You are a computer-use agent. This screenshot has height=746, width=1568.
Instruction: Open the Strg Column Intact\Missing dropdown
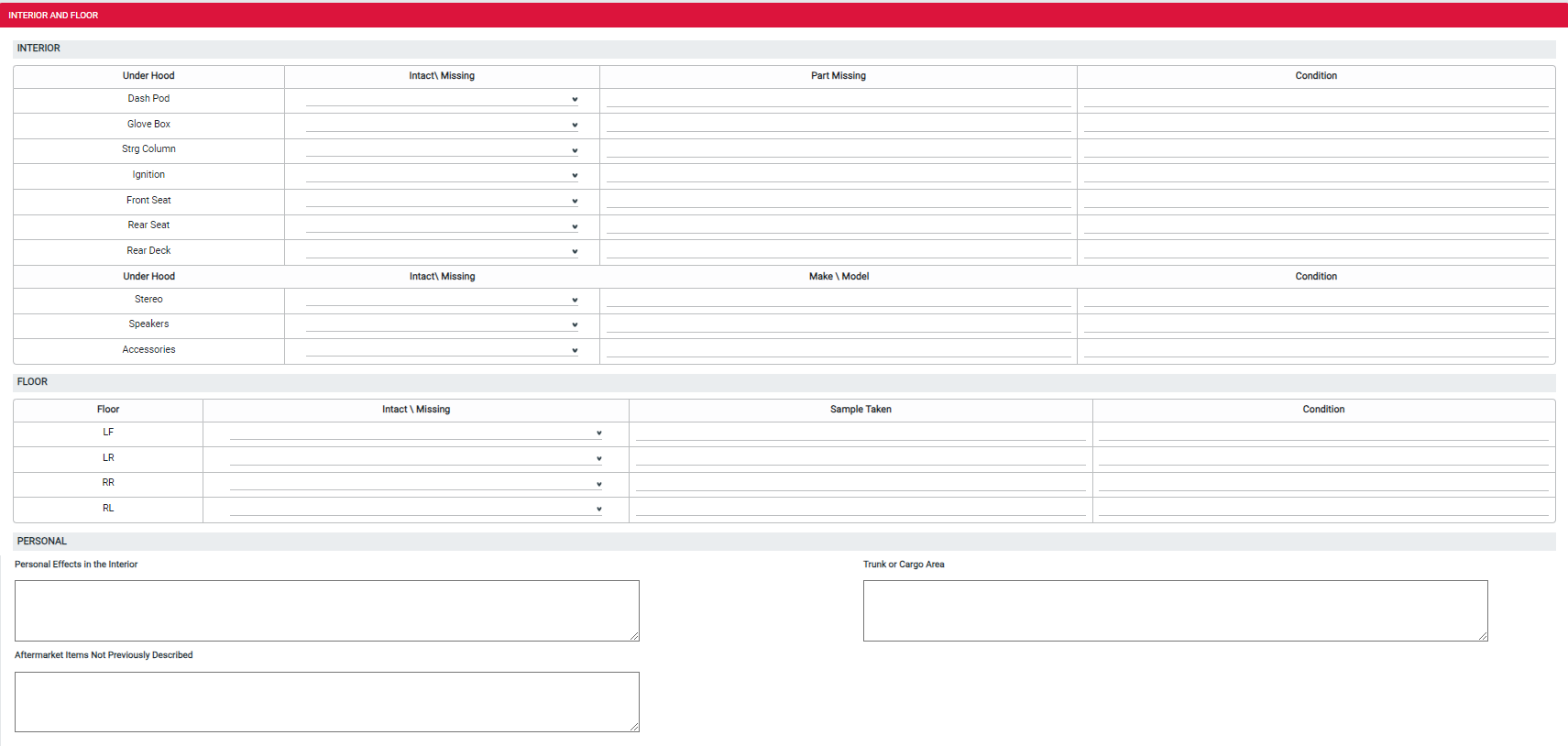443,149
